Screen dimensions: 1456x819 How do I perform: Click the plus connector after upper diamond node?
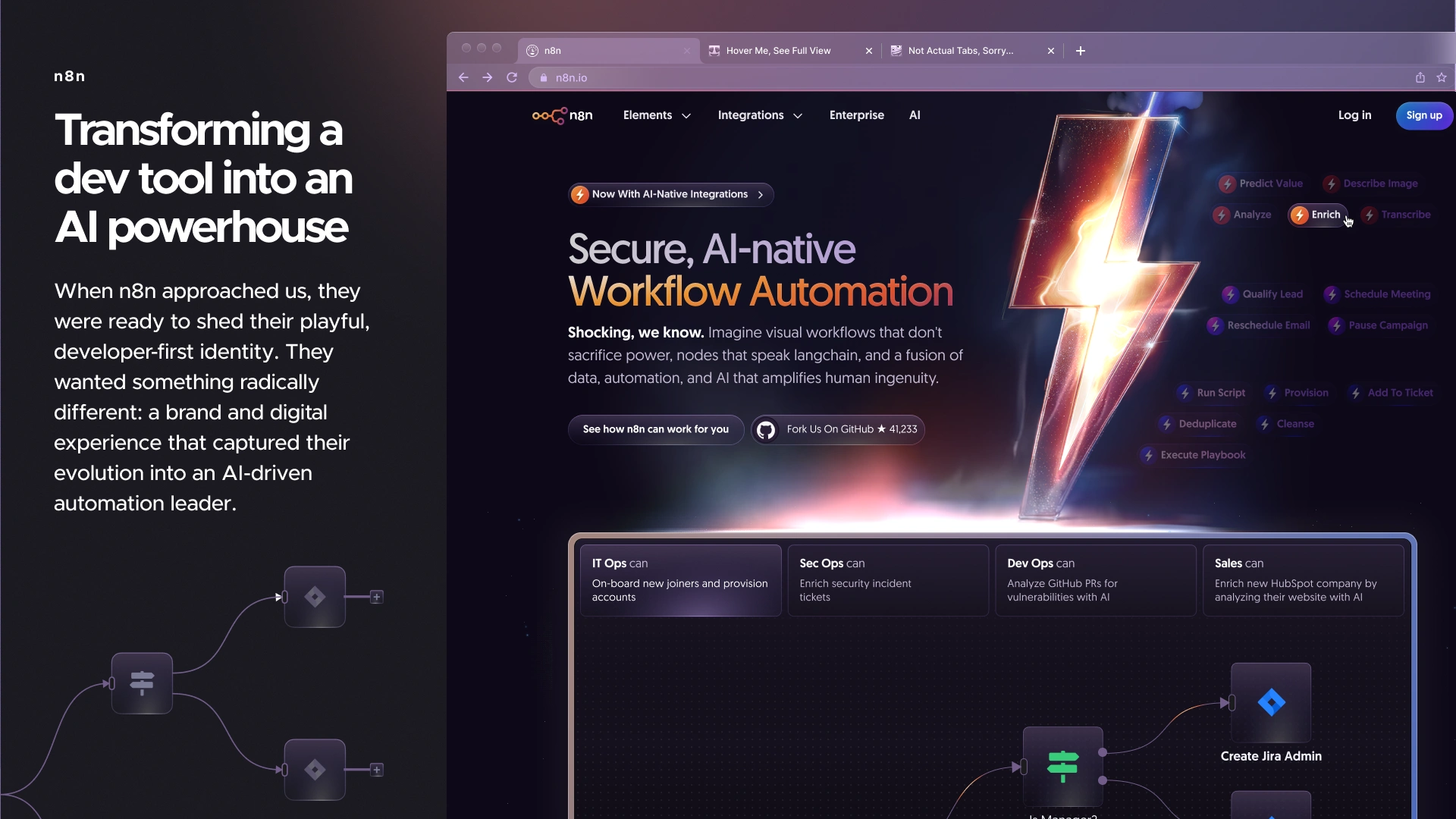[x=377, y=597]
